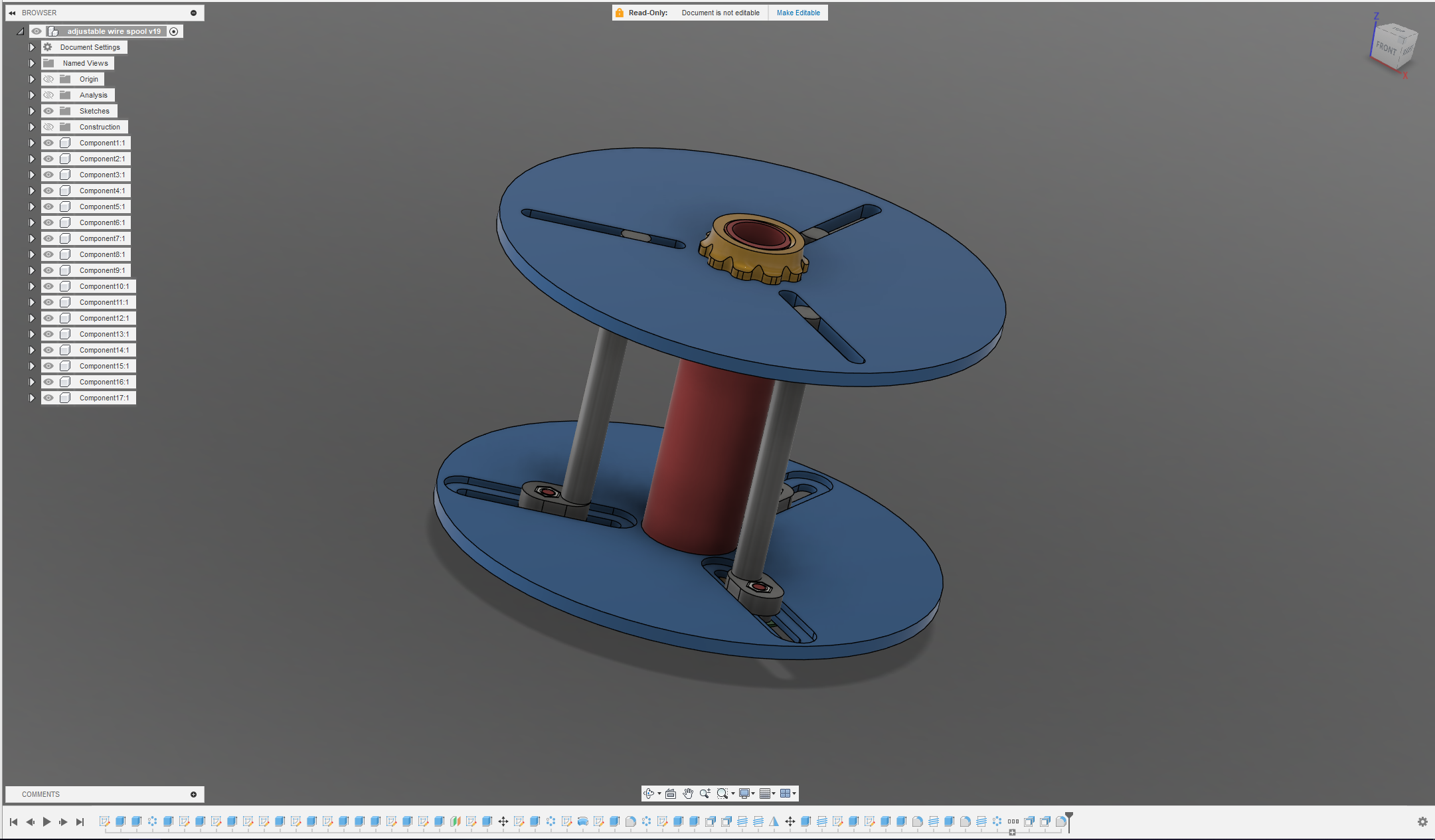
Task: Click the Viewports layout icon
Action: (787, 794)
